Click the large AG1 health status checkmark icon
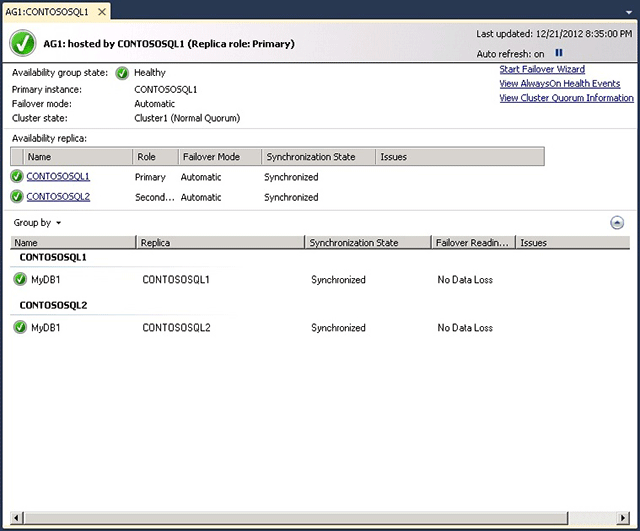This screenshot has width=640, height=531. (x=23, y=43)
